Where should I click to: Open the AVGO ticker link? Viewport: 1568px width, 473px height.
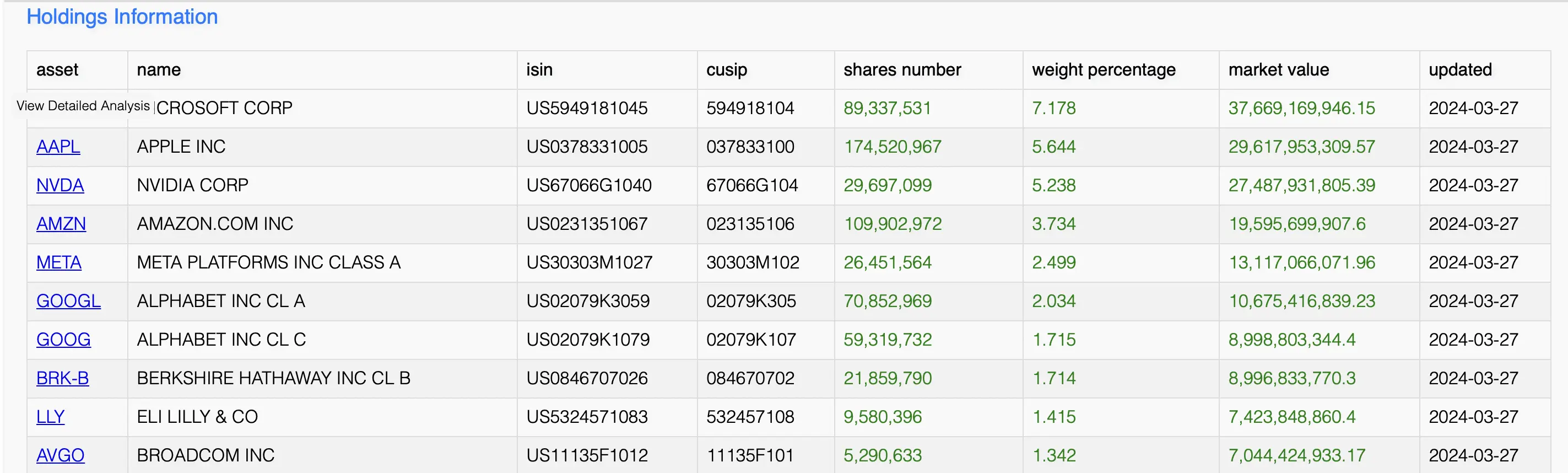[x=60, y=455]
